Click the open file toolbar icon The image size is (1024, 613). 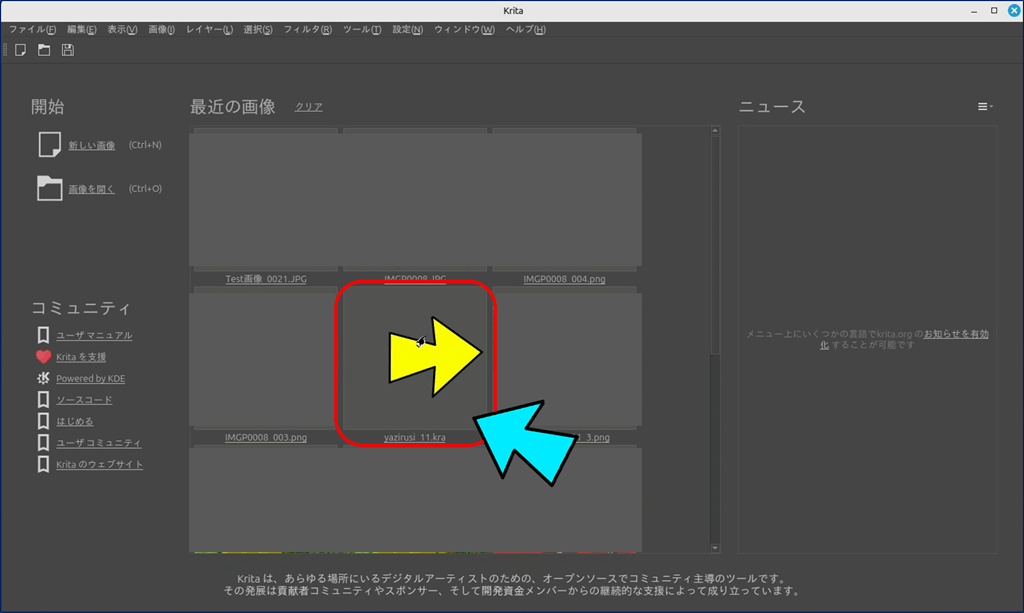[x=44, y=50]
